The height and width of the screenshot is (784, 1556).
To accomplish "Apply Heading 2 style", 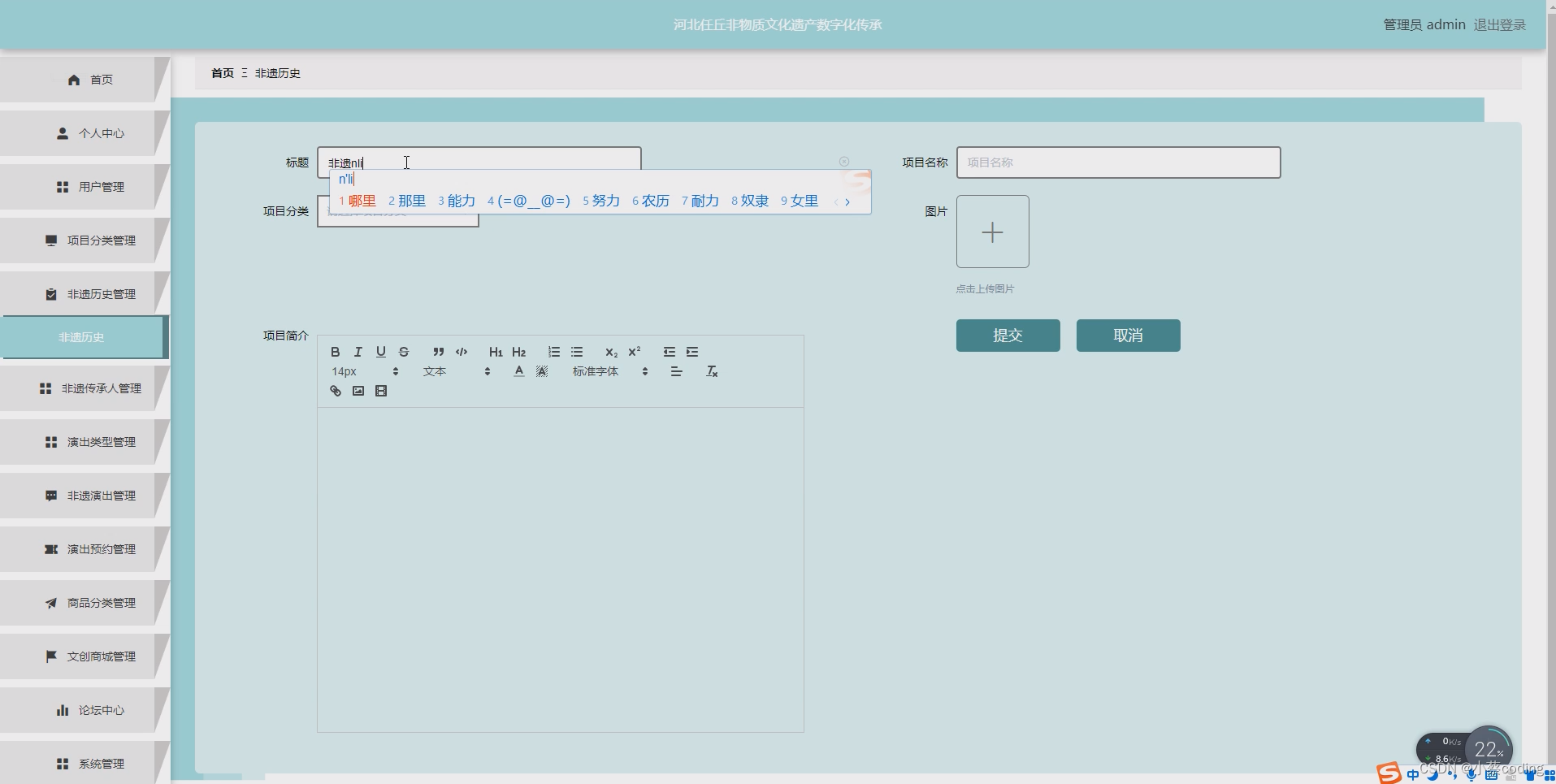I will click(x=519, y=352).
